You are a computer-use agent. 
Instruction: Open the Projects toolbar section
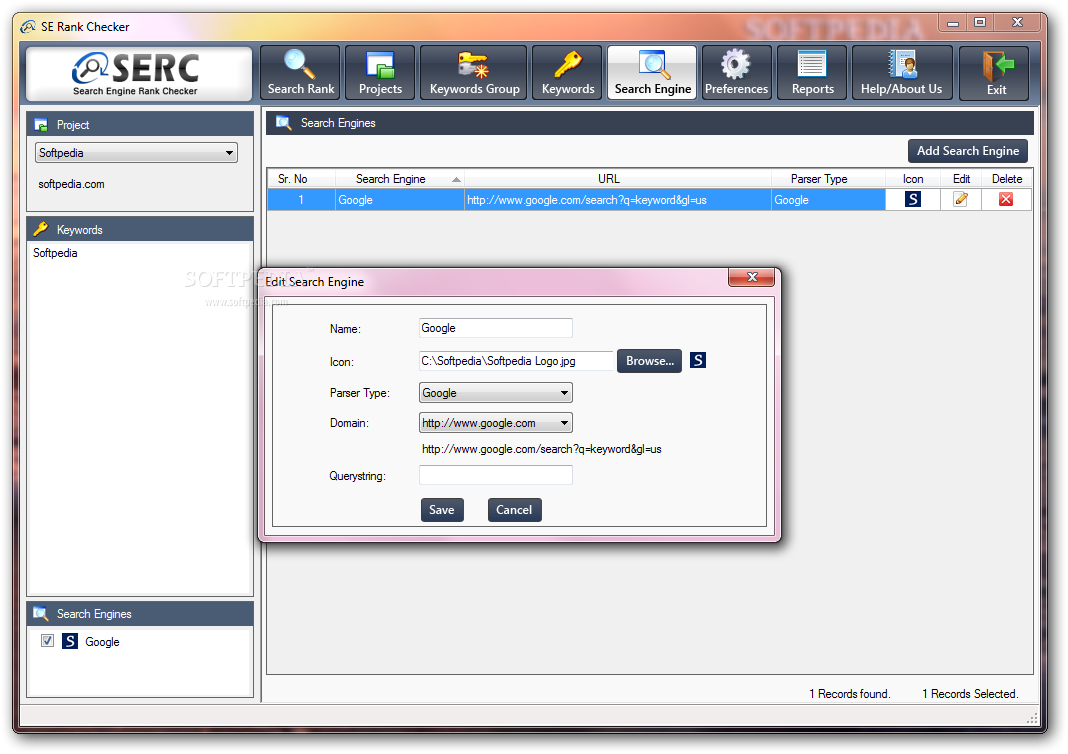coord(380,73)
